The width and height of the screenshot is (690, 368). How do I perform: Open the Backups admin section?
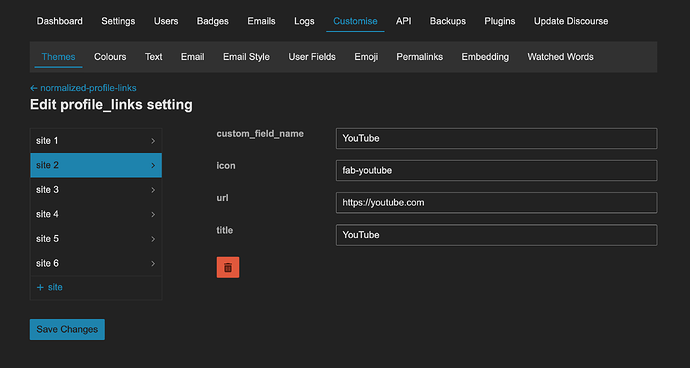coord(448,21)
